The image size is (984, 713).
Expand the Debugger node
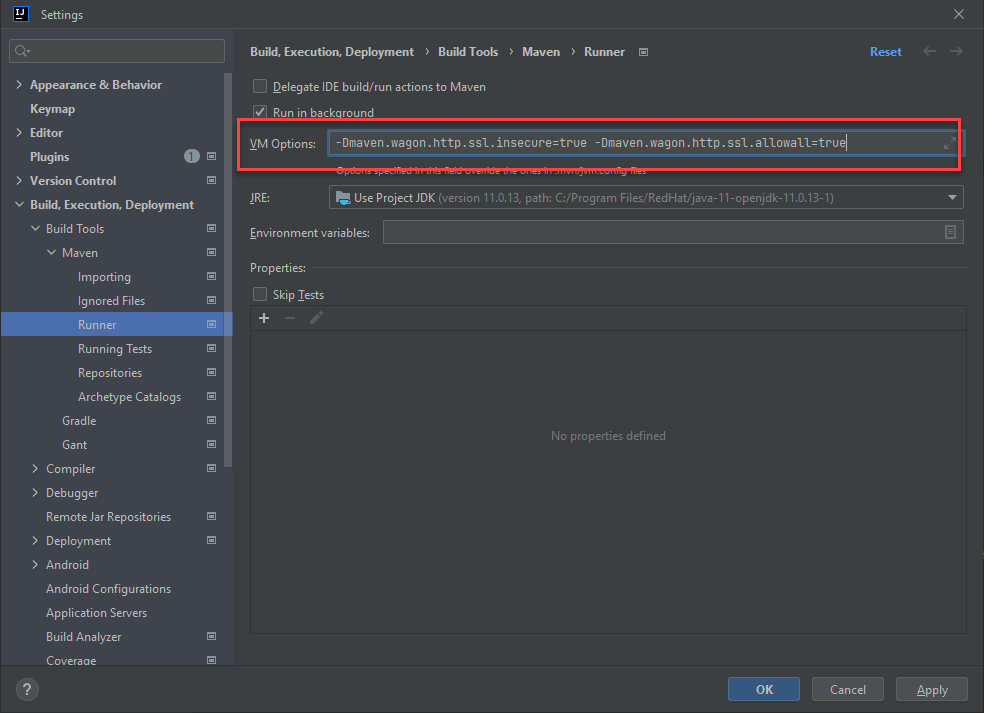point(35,493)
